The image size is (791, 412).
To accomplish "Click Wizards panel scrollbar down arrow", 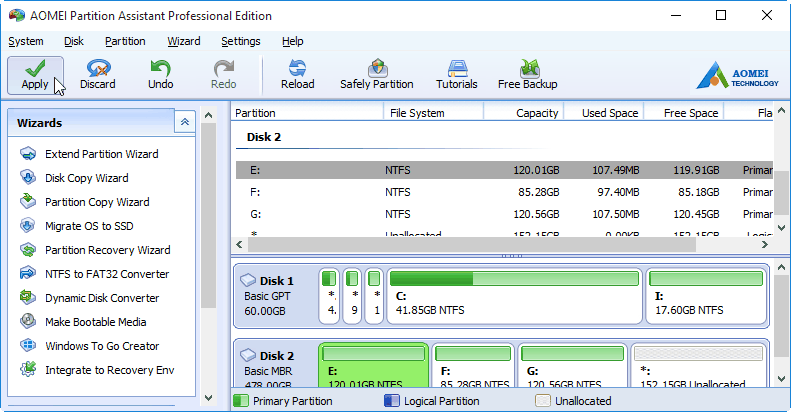I will 208,398.
